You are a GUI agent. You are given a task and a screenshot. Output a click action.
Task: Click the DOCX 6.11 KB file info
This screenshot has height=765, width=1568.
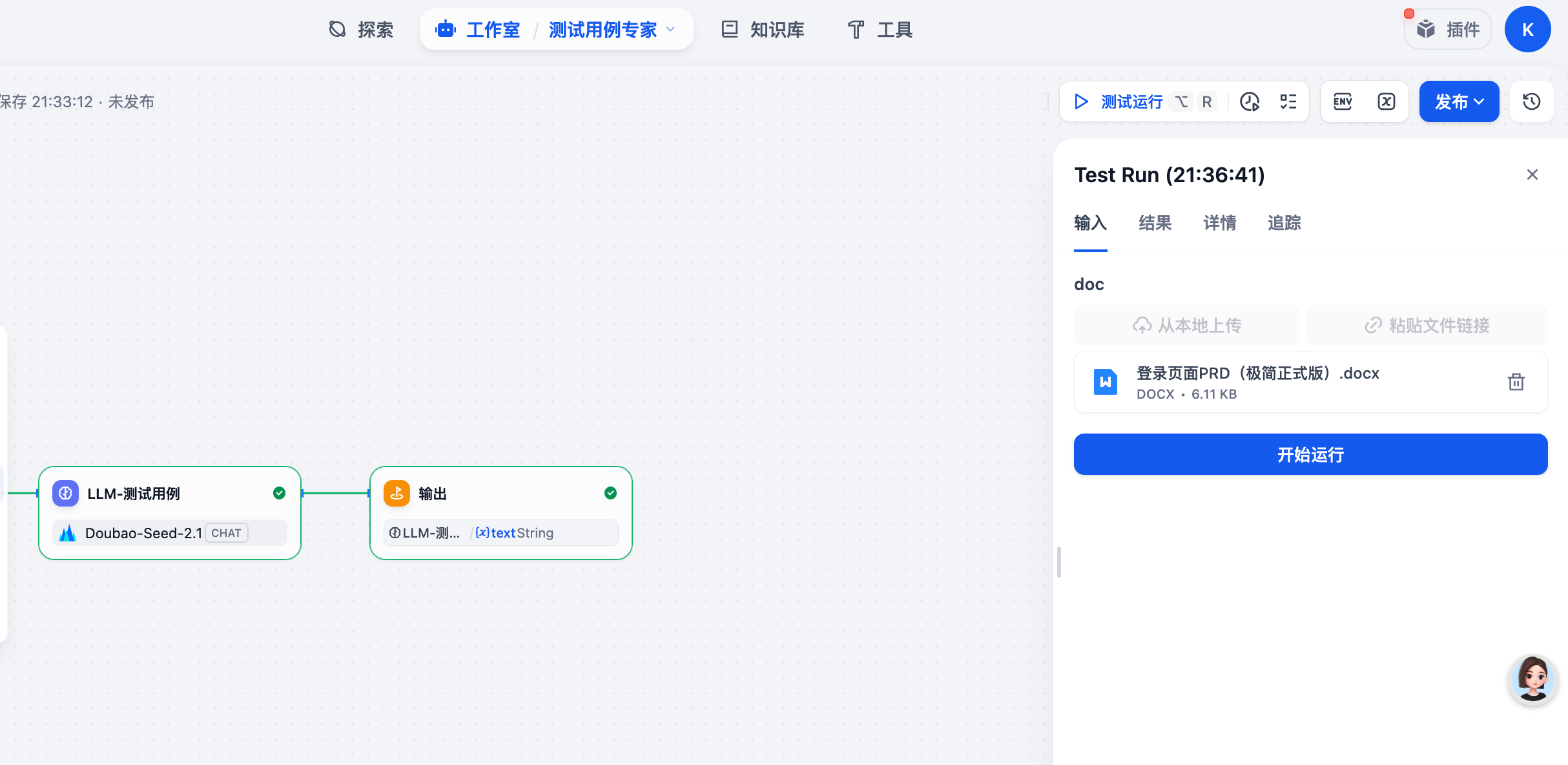point(1187,394)
